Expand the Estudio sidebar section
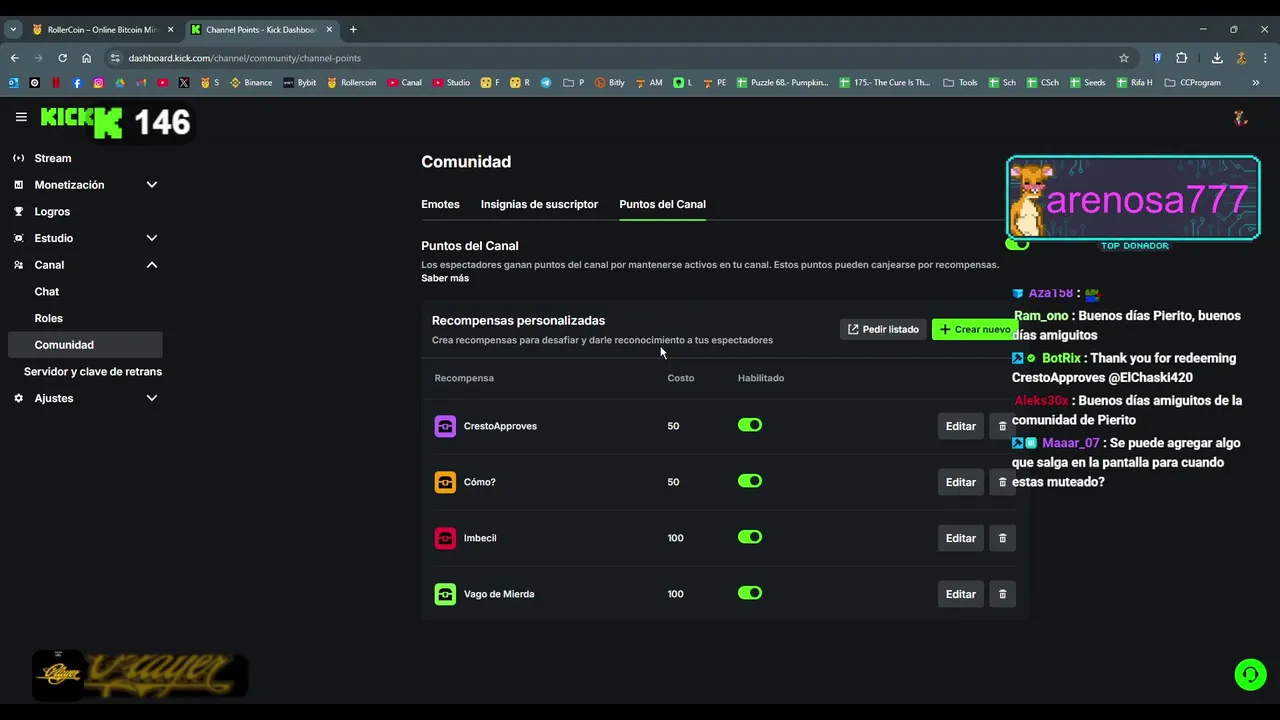Image resolution: width=1280 pixels, height=720 pixels. [152, 238]
